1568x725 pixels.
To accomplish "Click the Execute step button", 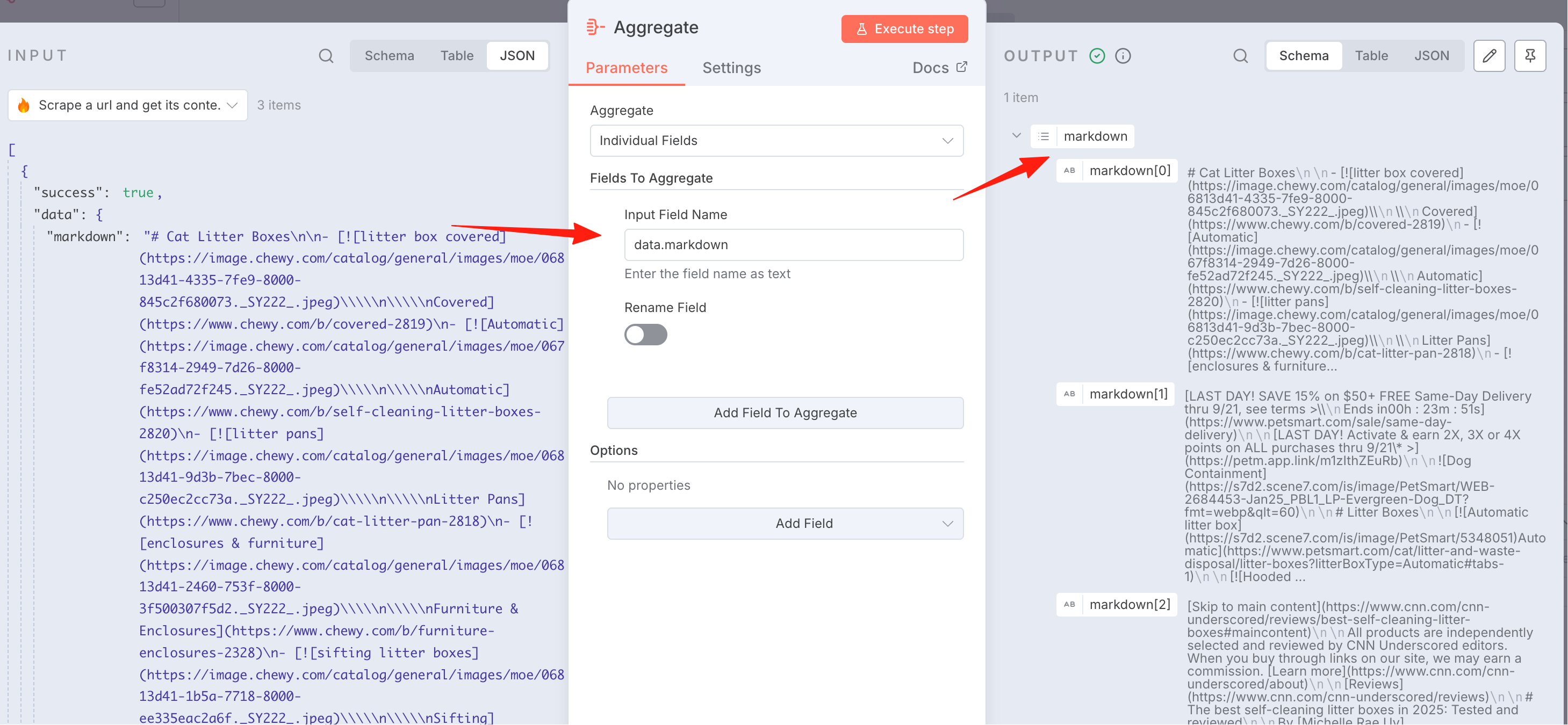I will [x=904, y=28].
